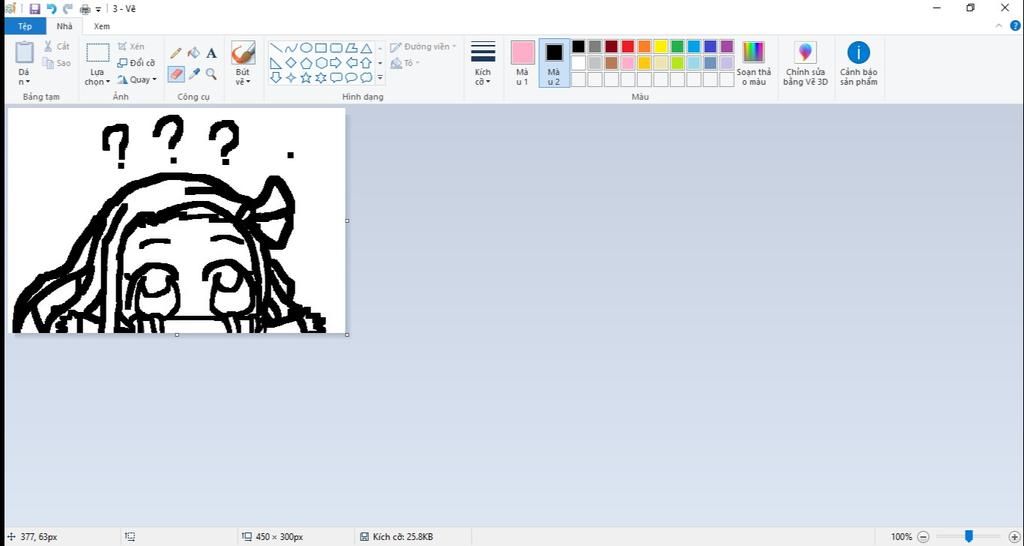
Task: Open the Kích cỡ line size dropdown
Action: click(483, 64)
